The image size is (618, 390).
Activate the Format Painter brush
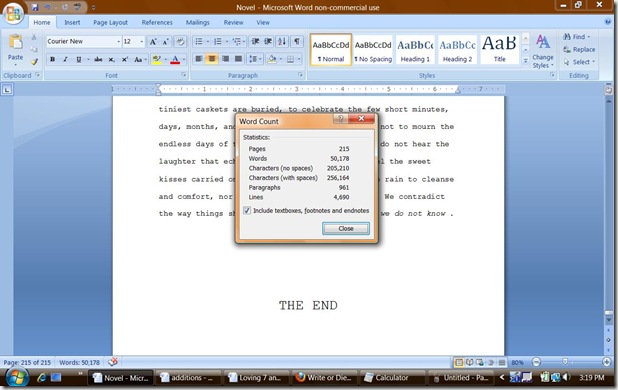tap(34, 61)
